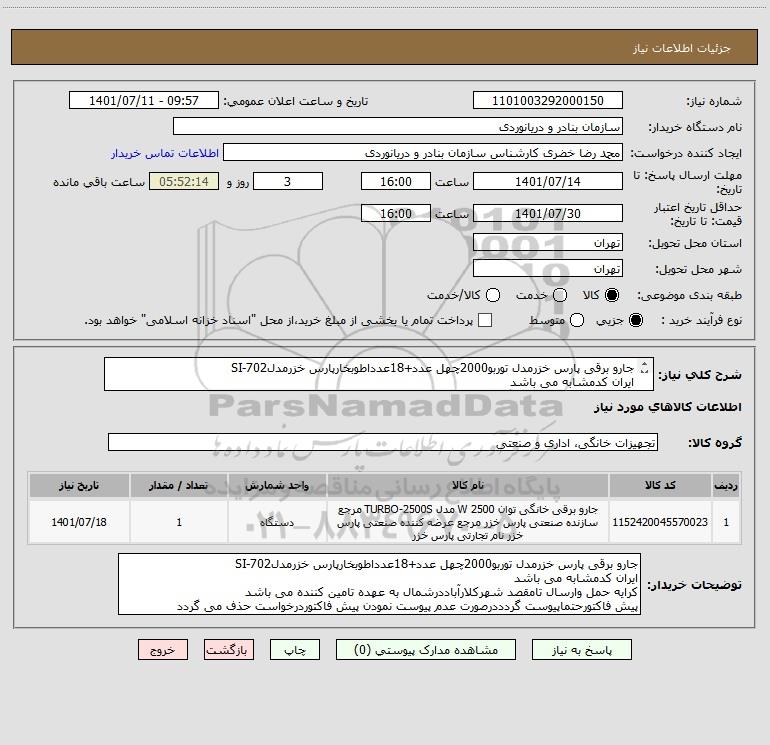Click the نام کالا column header
Image resolution: width=770 pixels, height=745 pixels.
coord(468,486)
